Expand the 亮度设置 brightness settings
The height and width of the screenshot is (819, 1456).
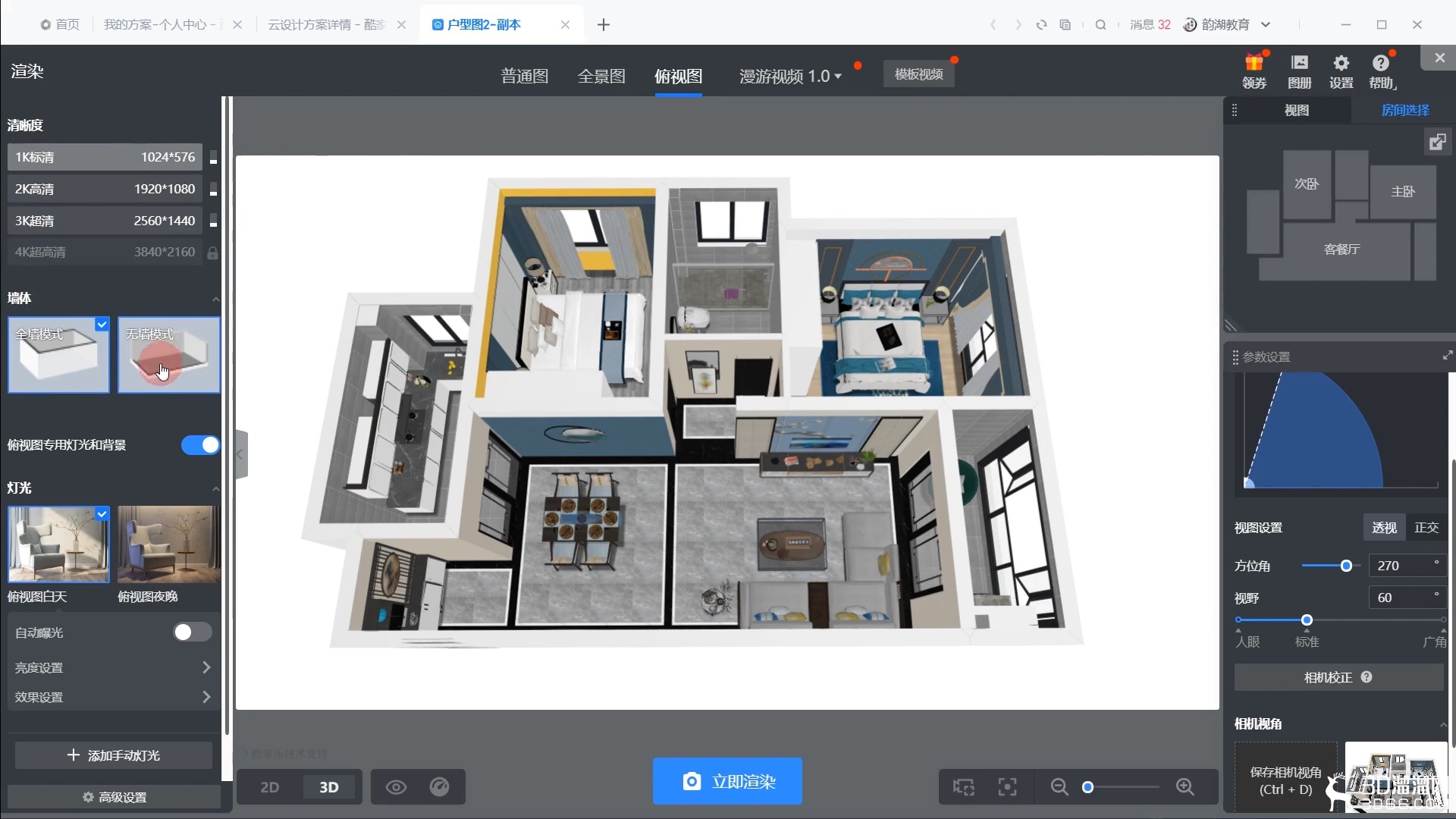click(112, 667)
